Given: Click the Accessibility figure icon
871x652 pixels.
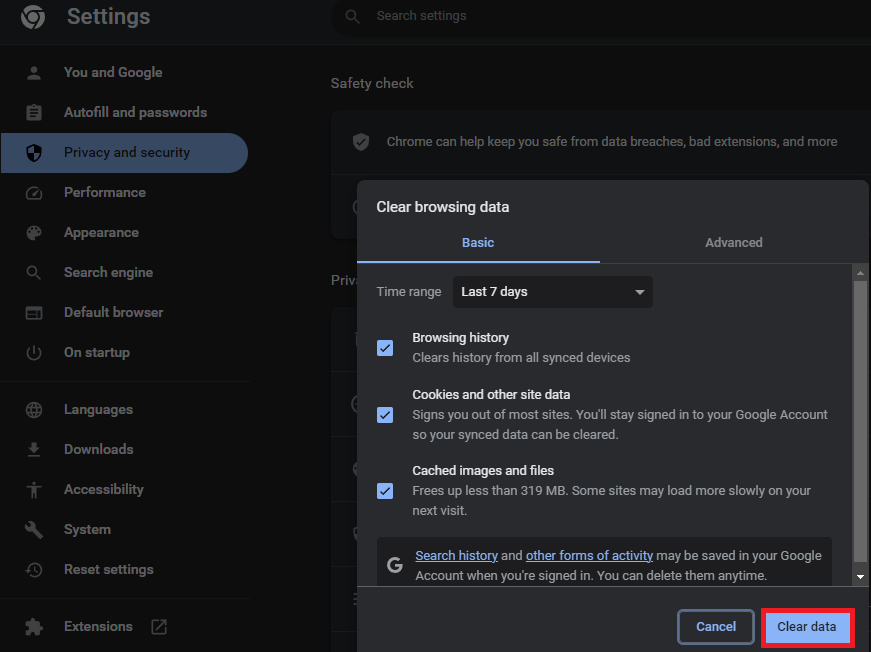Looking at the screenshot, I should click(x=34, y=490).
